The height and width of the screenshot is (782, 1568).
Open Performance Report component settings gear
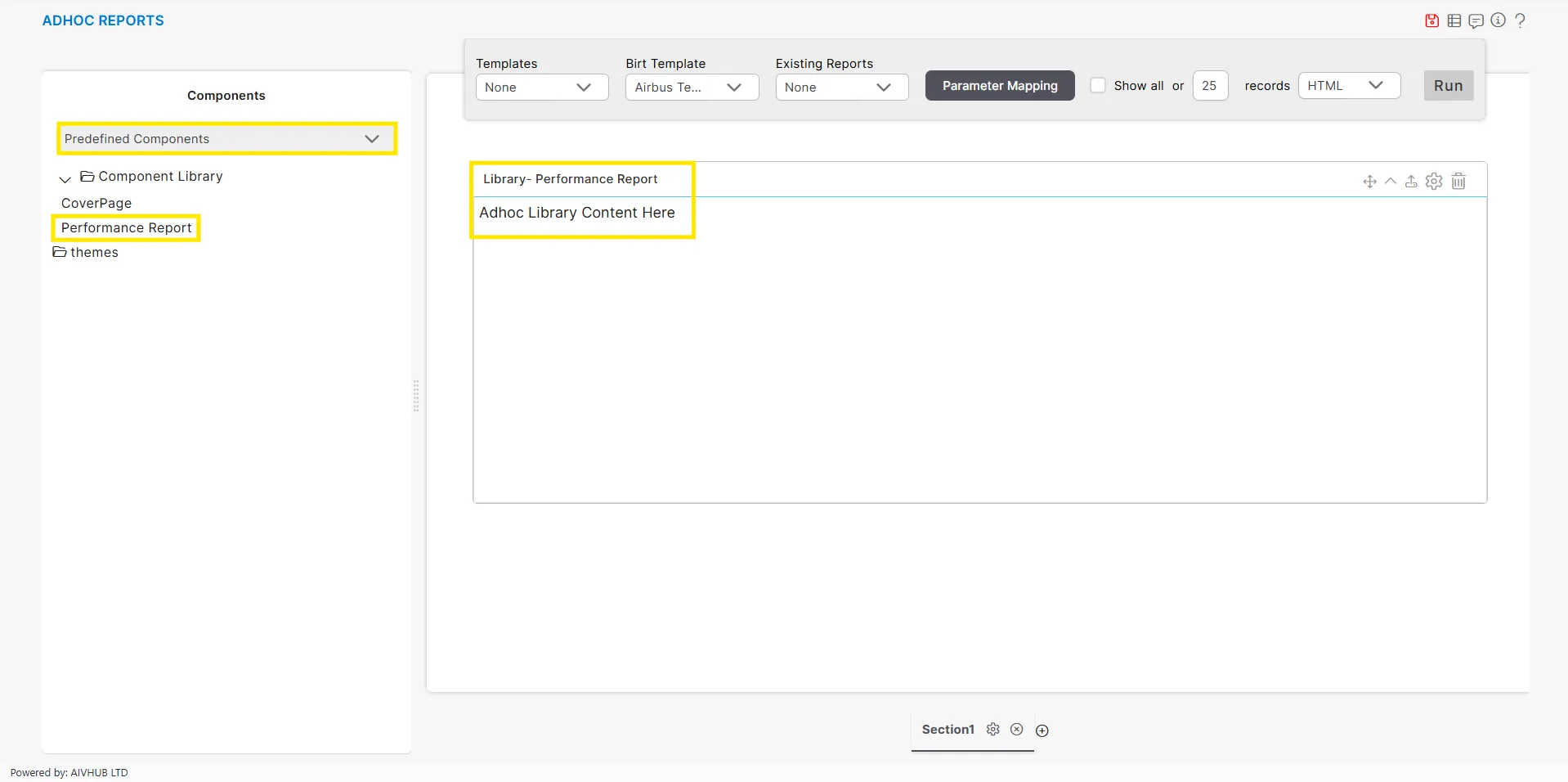tap(1434, 182)
